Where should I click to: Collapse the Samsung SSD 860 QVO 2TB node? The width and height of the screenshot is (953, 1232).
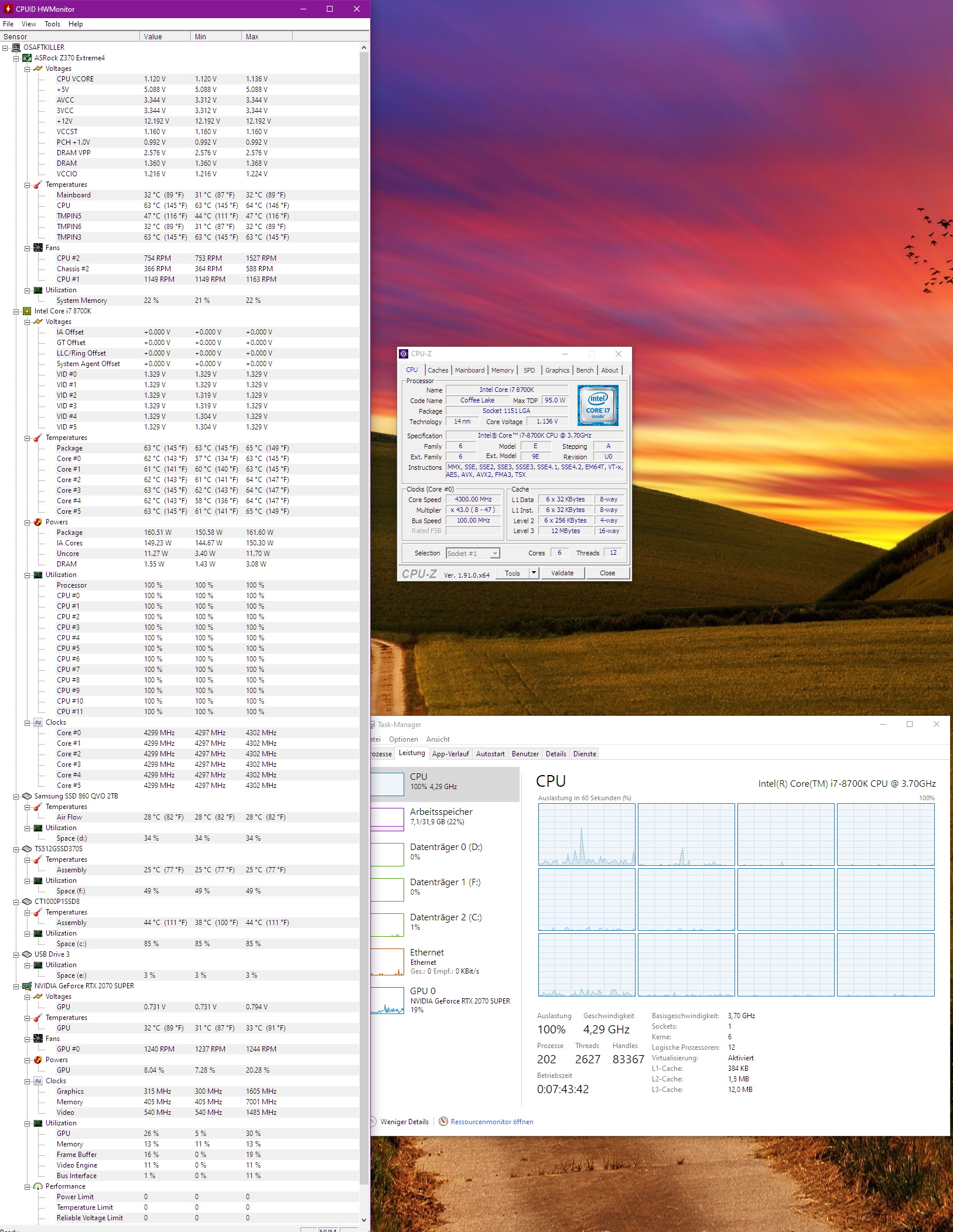[x=16, y=796]
